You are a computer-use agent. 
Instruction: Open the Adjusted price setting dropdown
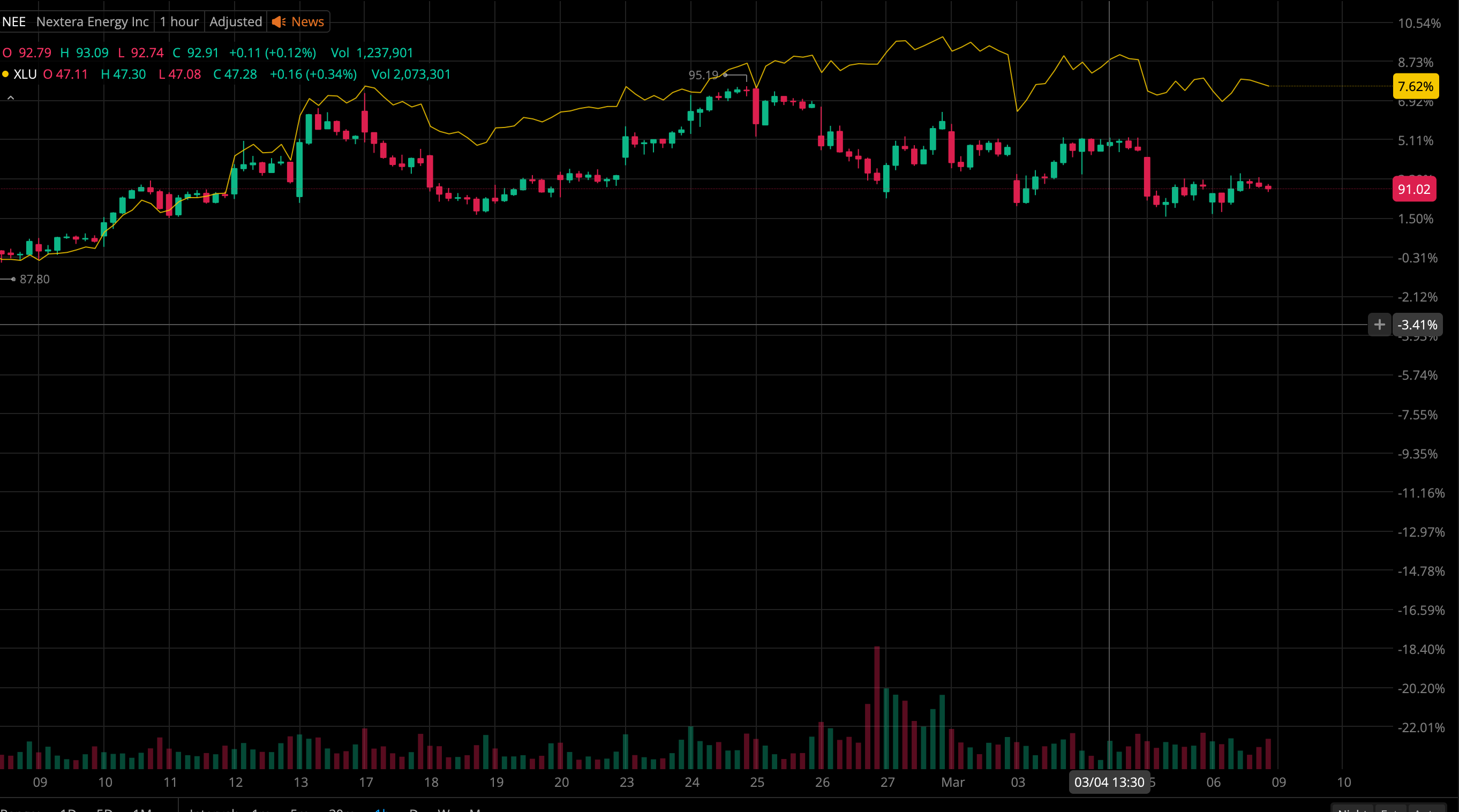pyautogui.click(x=236, y=21)
